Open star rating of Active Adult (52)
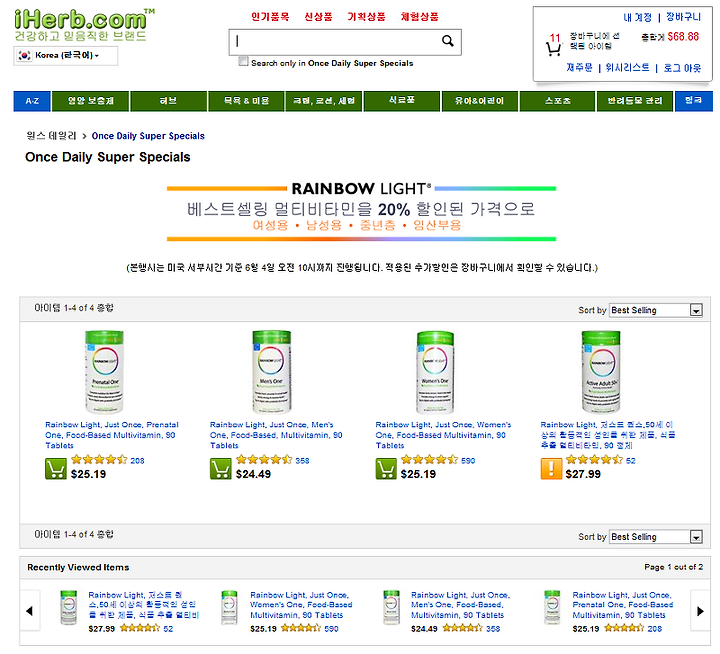The image size is (720, 654). pyautogui.click(x=594, y=459)
